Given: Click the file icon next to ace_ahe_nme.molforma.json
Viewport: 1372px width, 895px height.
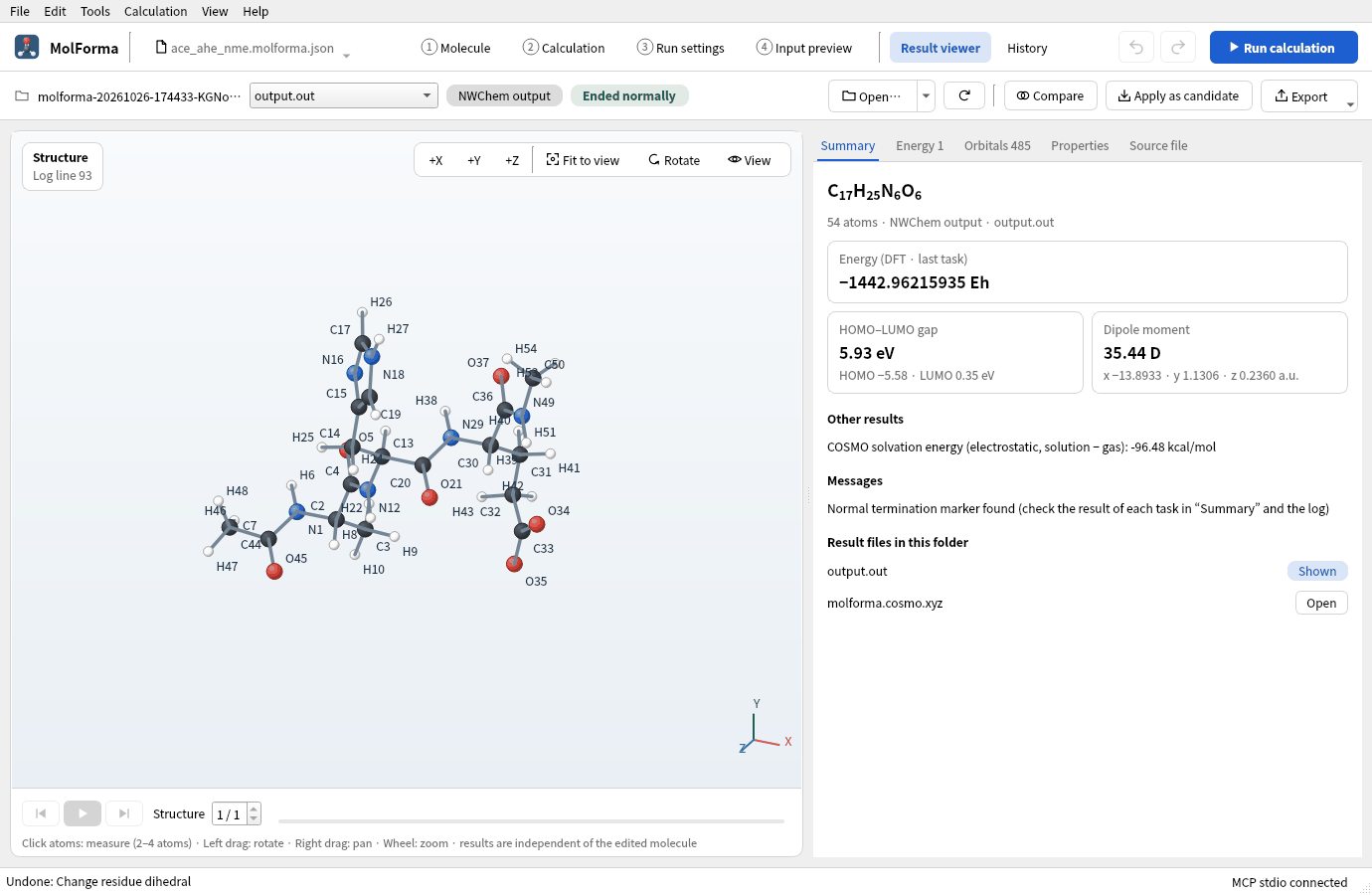Looking at the screenshot, I should 161,47.
